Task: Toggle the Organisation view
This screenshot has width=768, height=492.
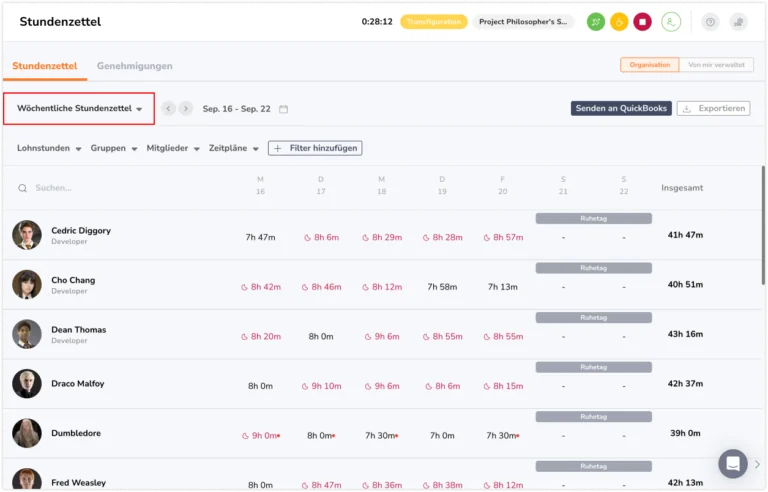Action: point(649,65)
